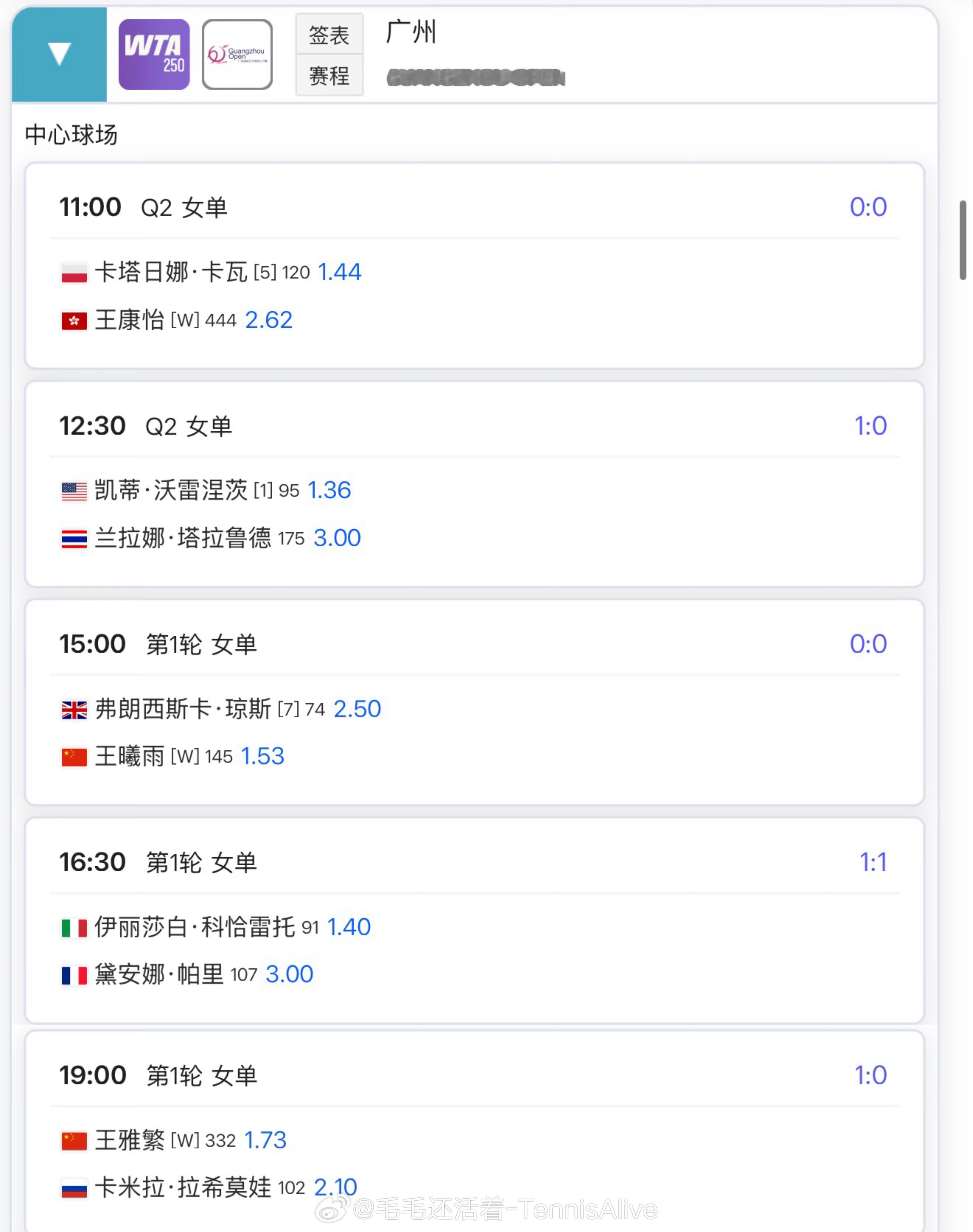973x1232 pixels.
Task: Open the 0:0 head-to-head for 11:00 match
Action: [868, 207]
